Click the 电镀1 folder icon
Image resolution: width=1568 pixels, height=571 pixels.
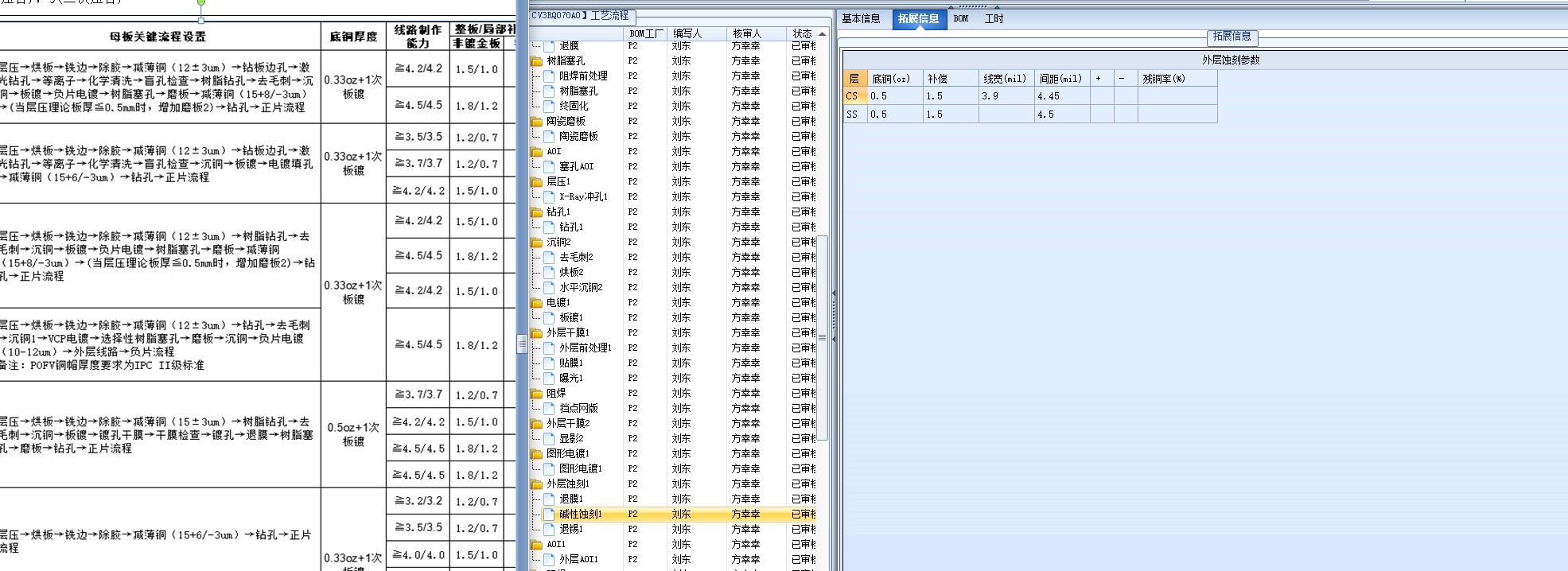click(537, 302)
